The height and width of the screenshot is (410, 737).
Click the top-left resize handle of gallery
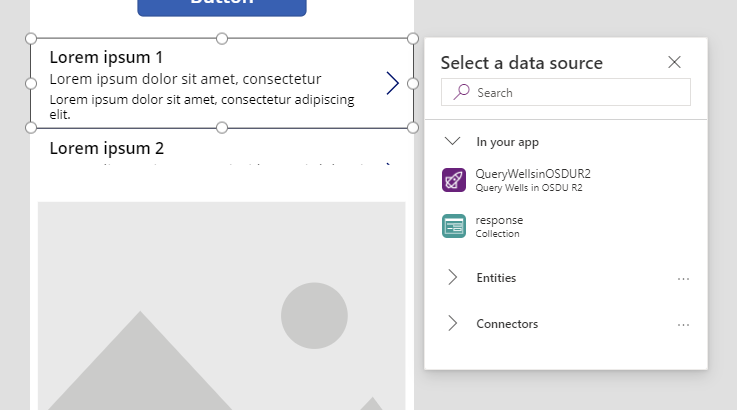tap(31, 39)
